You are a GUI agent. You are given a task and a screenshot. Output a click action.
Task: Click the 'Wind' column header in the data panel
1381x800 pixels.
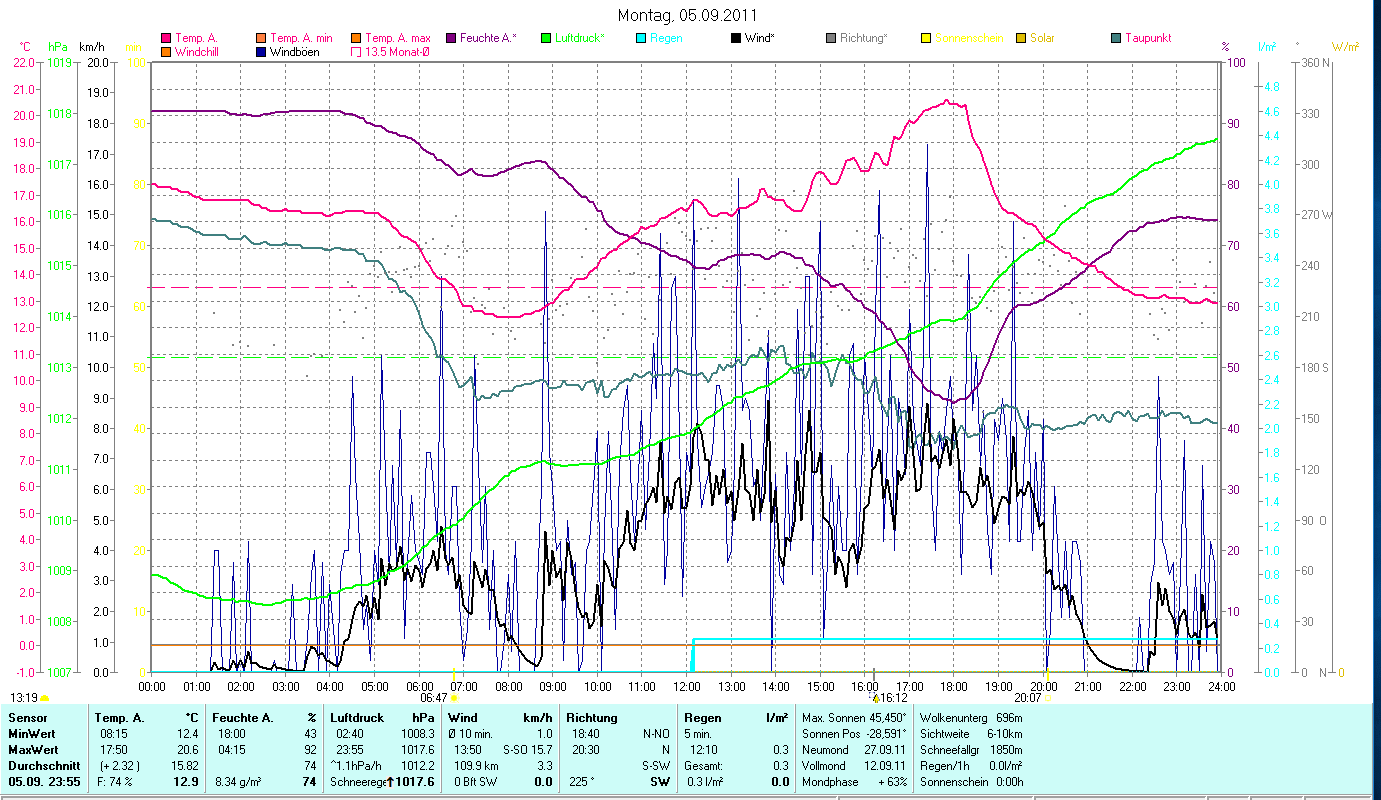(463, 718)
